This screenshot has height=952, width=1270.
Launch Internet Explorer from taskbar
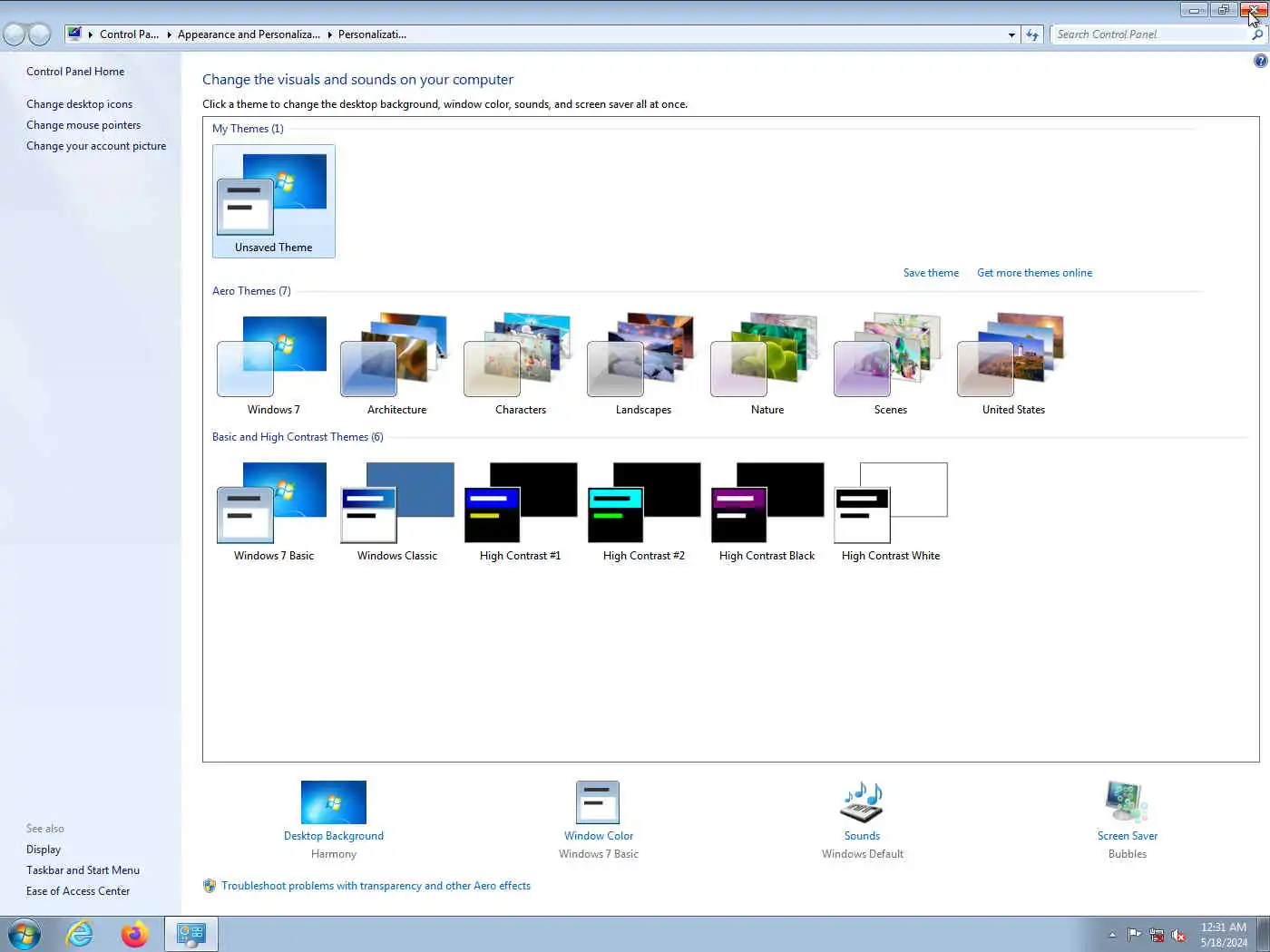tap(80, 934)
